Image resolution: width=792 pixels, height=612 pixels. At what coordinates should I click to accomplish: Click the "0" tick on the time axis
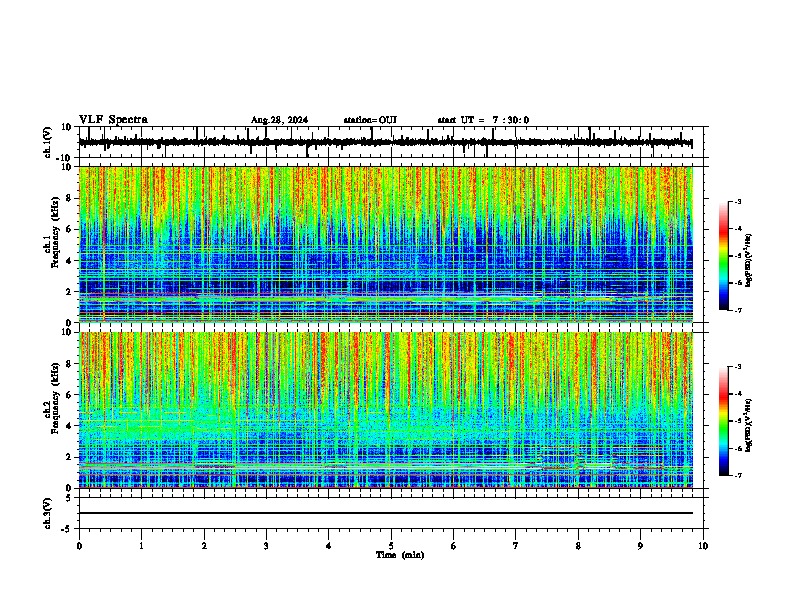[79, 546]
